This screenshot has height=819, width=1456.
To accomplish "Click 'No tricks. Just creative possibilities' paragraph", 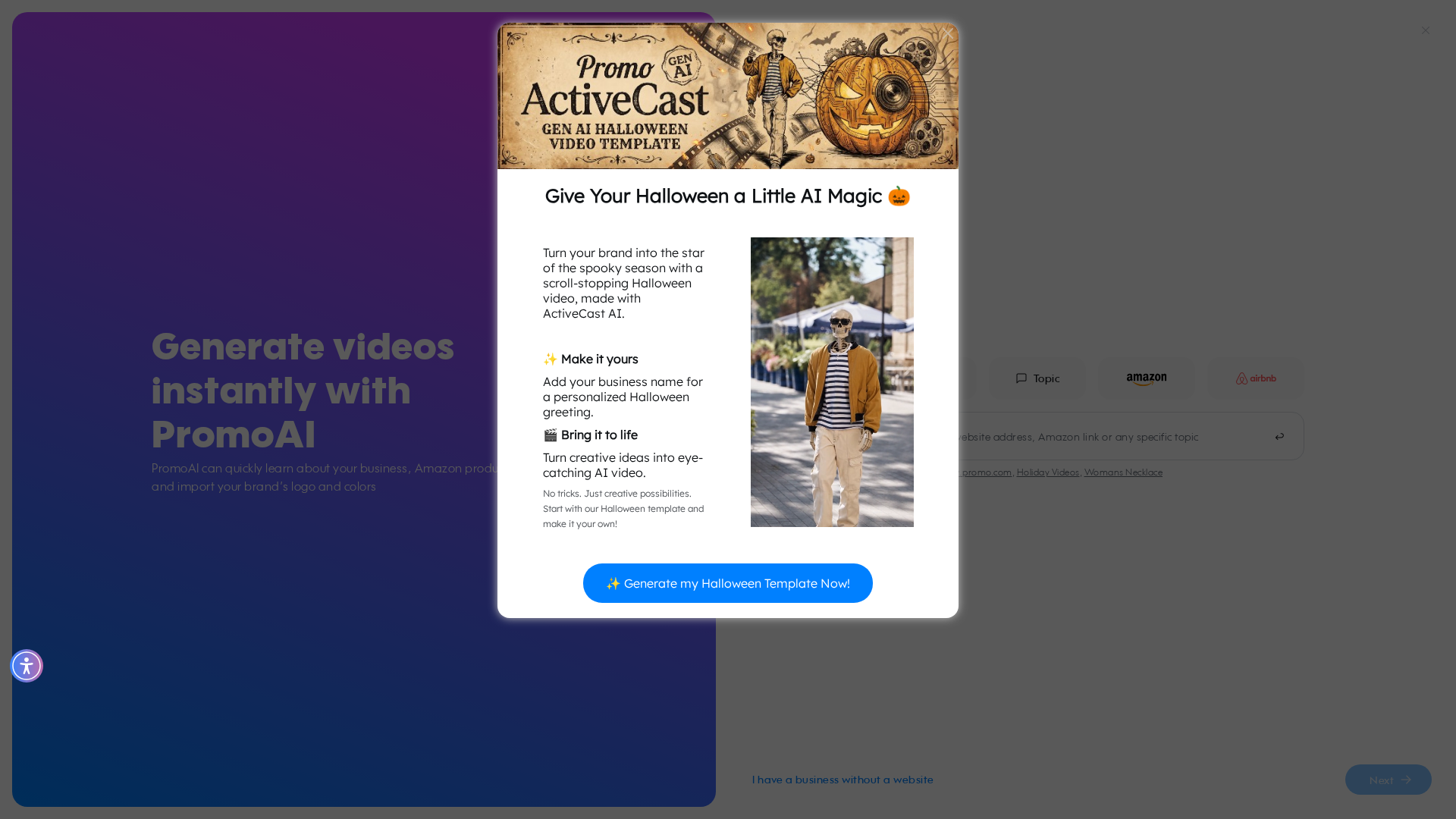I will (x=623, y=509).
